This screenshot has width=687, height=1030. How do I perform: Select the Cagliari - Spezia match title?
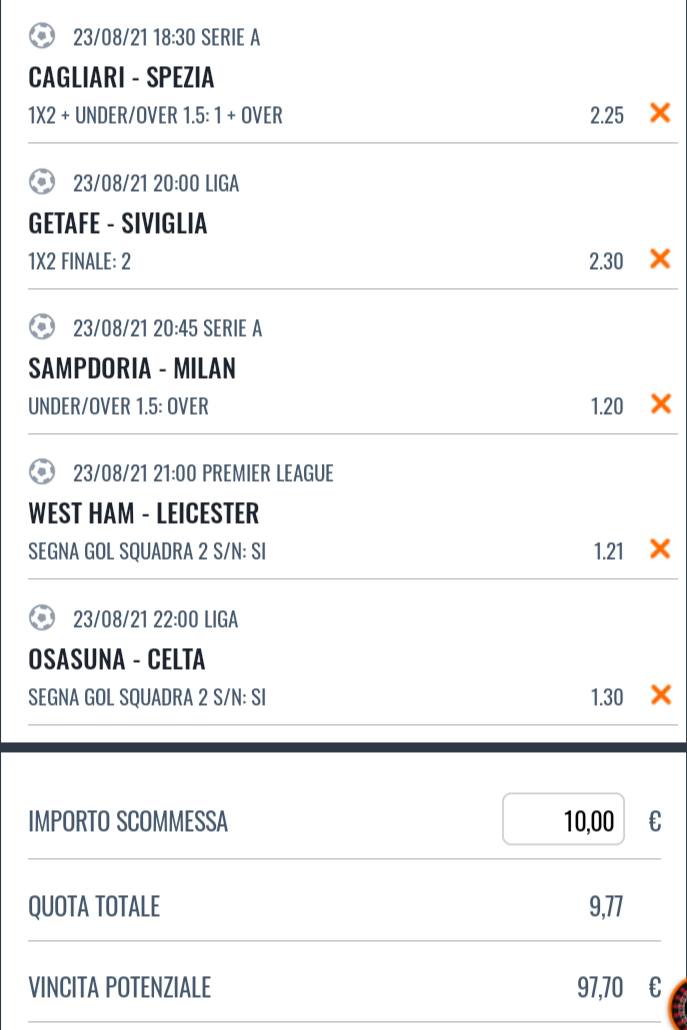(122, 77)
